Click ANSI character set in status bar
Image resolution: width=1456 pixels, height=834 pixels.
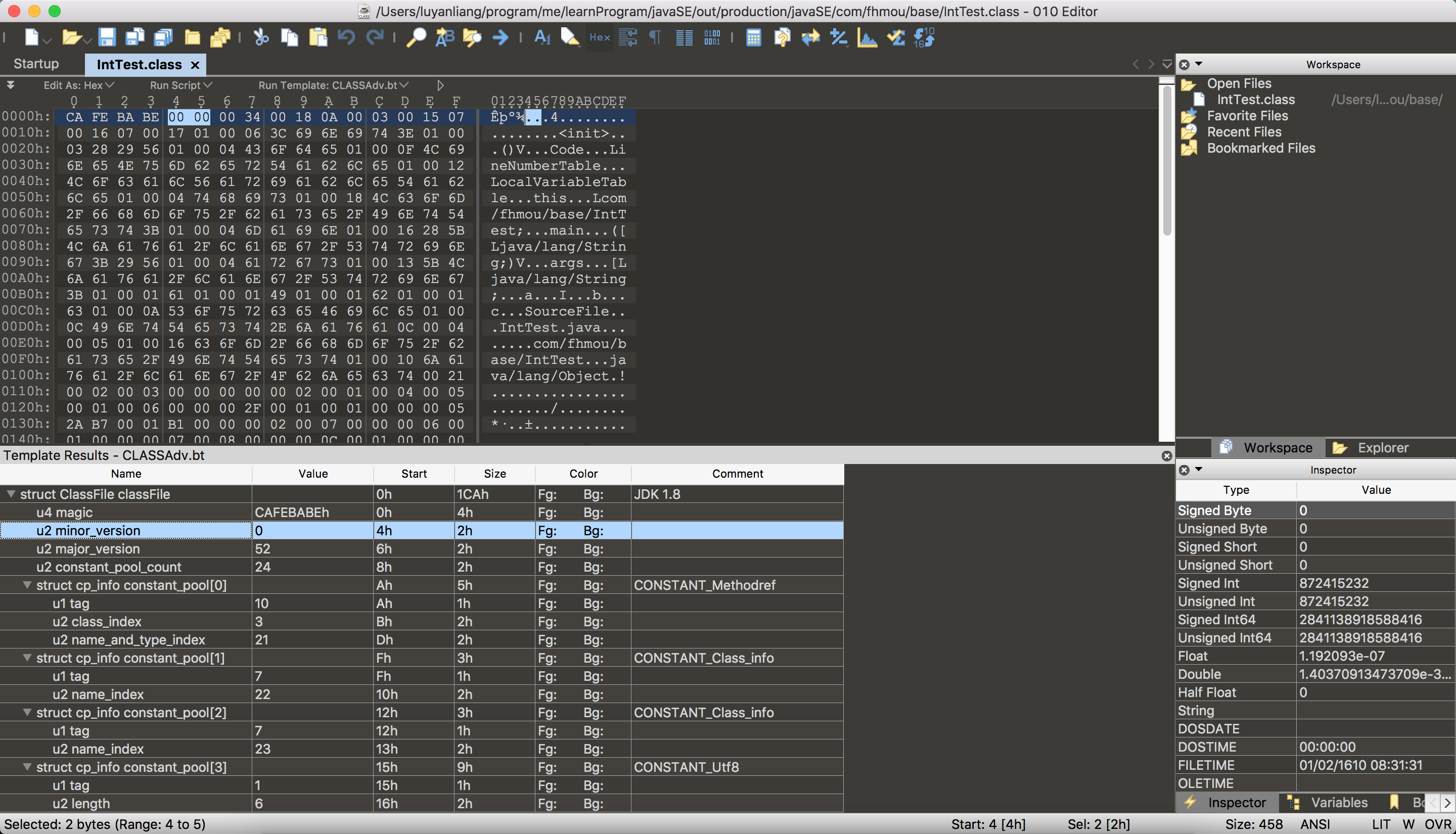tap(1315, 824)
